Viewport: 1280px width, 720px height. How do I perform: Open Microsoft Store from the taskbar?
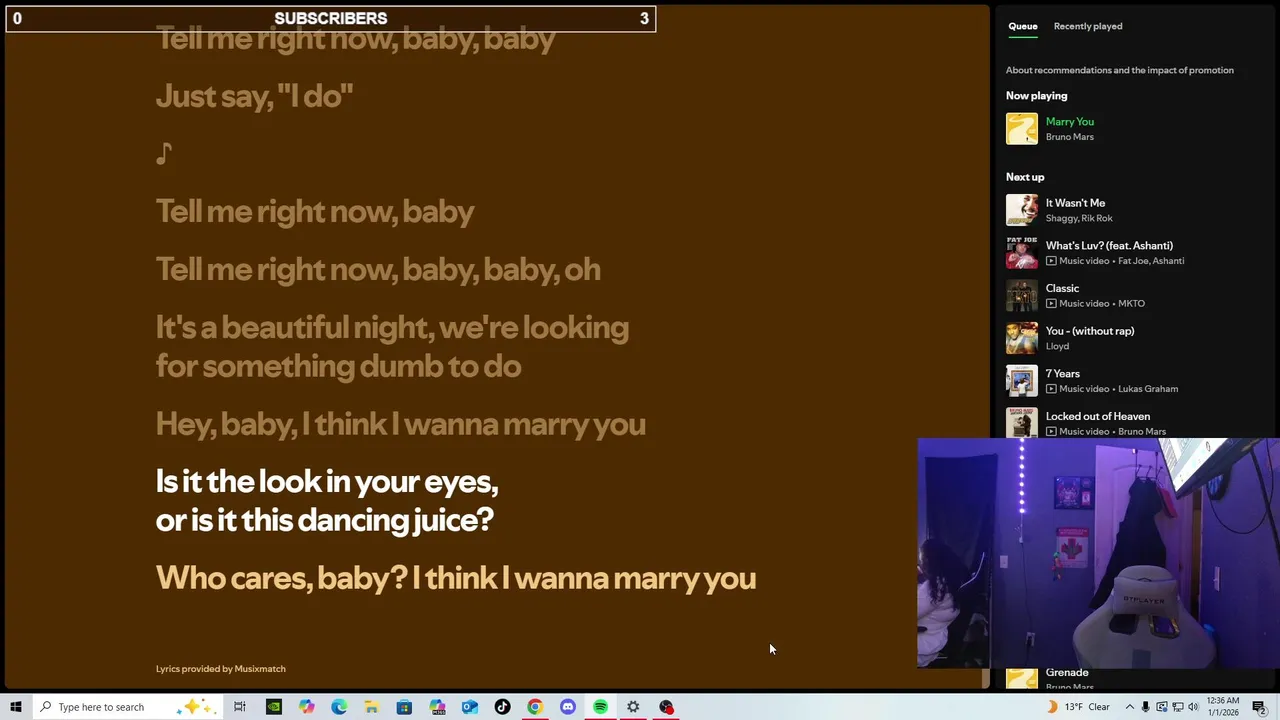pyautogui.click(x=404, y=707)
